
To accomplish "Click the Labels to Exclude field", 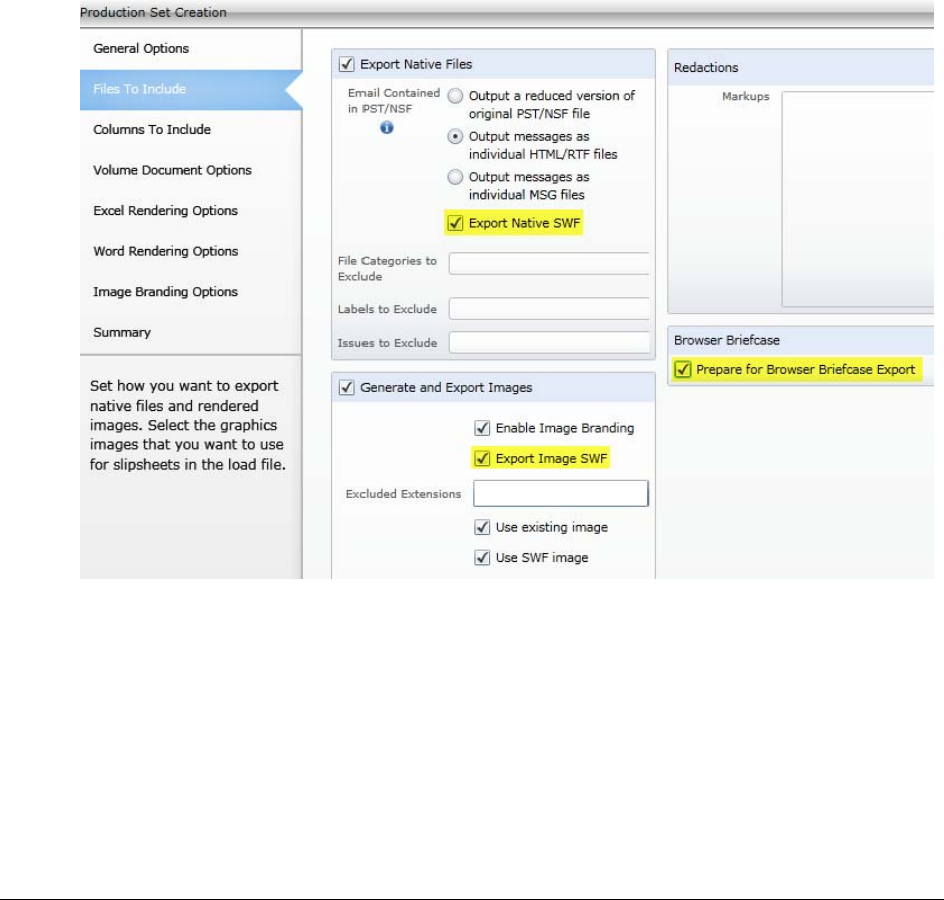I will tap(549, 309).
